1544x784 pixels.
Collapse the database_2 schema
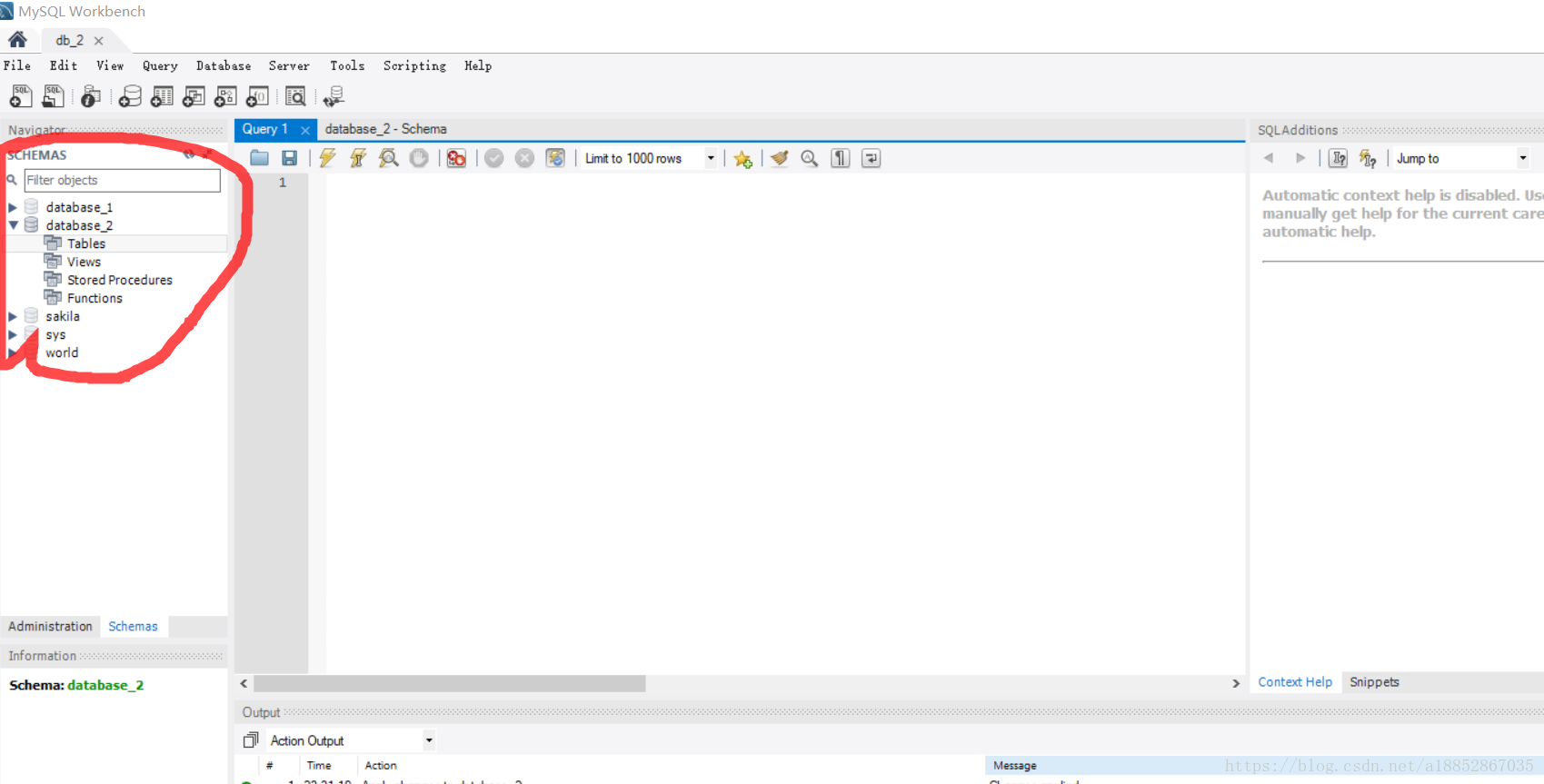coord(13,225)
